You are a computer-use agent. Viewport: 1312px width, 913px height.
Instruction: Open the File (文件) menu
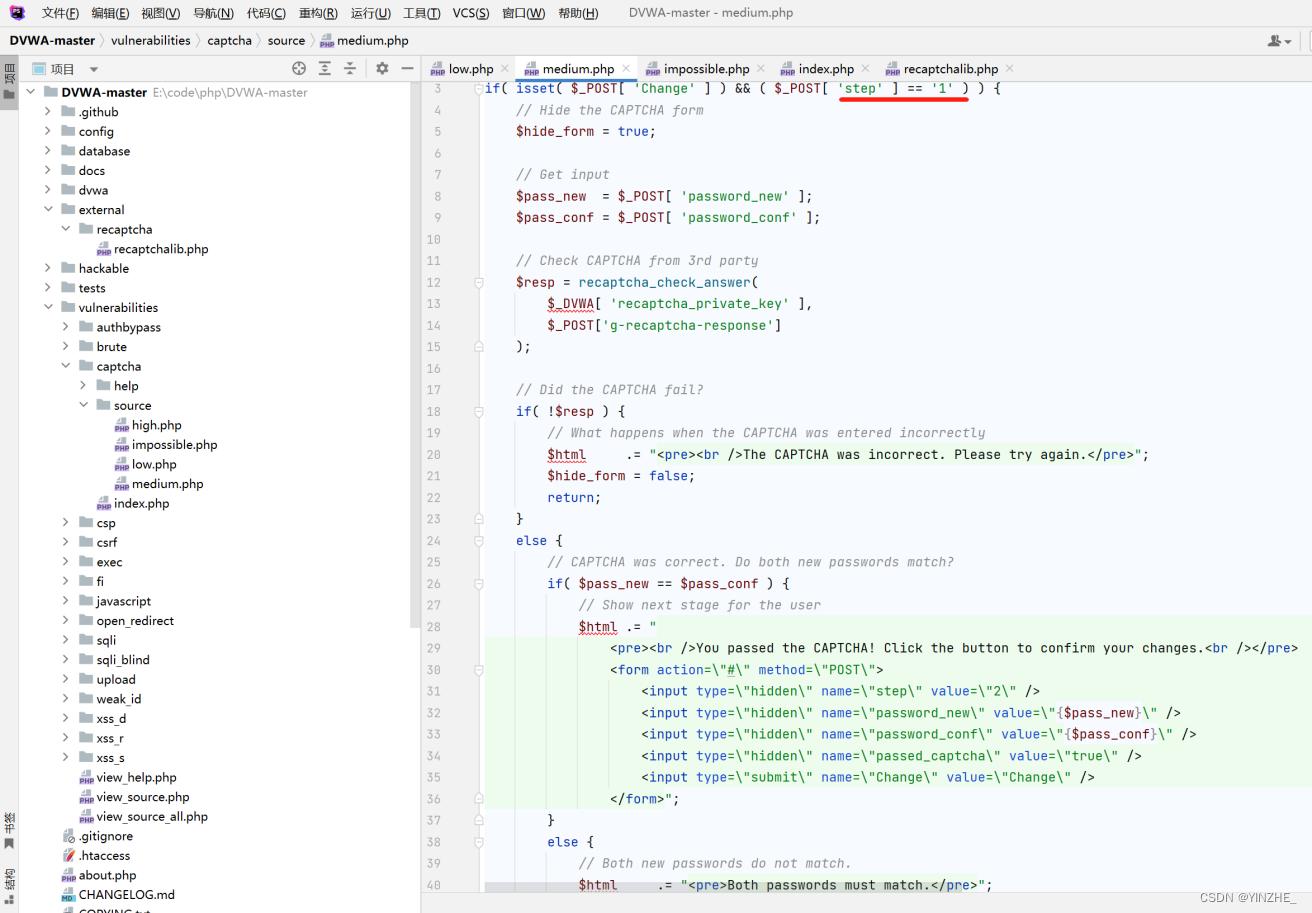60,13
